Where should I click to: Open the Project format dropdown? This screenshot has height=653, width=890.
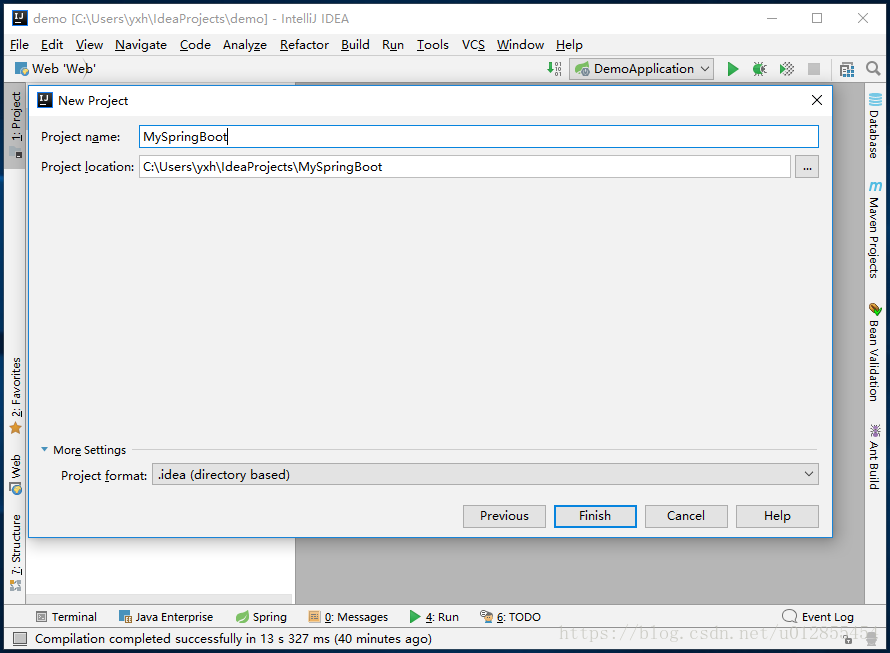[485, 474]
